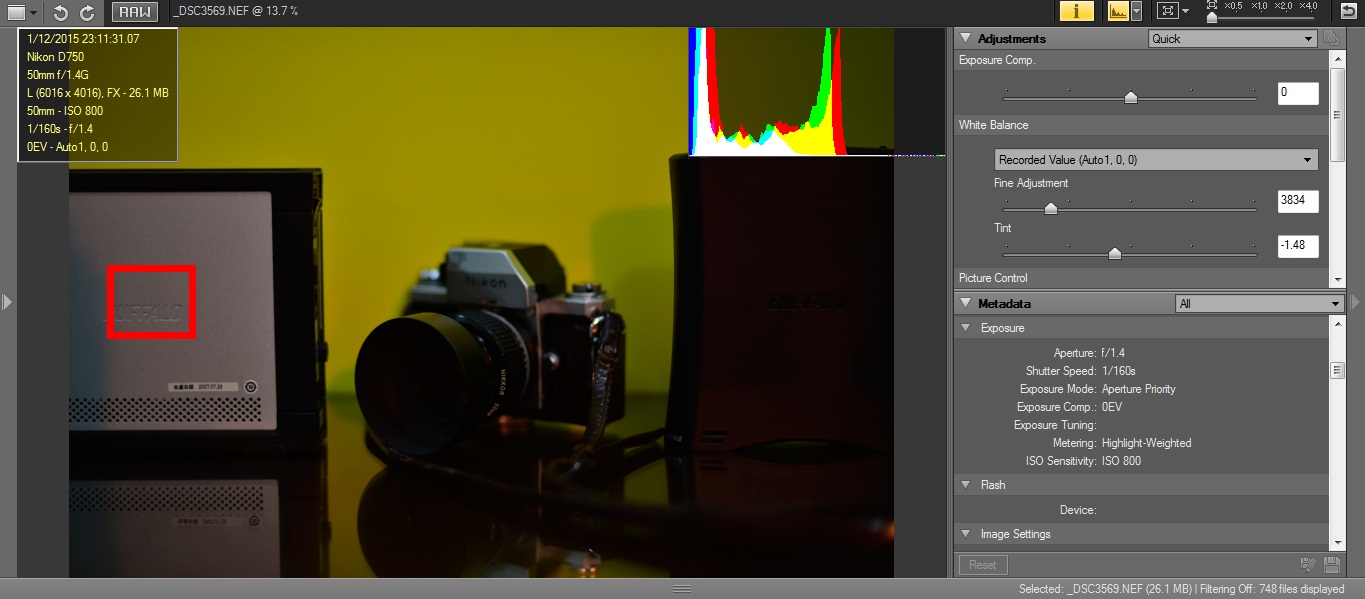Viewport: 1365px width, 599px height.
Task: Click the Exposure Comp. slider handle
Action: tap(1130, 98)
